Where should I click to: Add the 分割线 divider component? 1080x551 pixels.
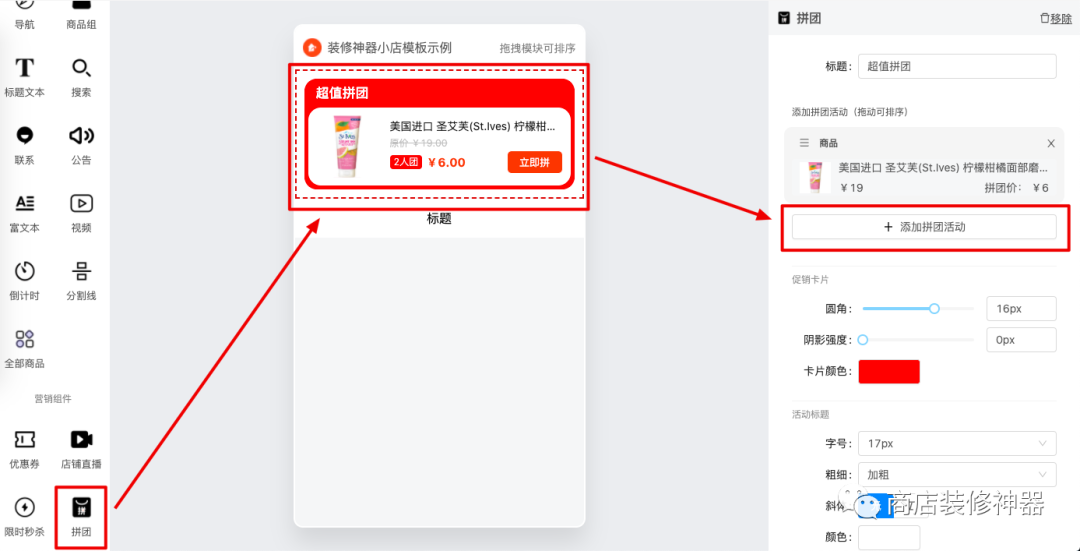pyautogui.click(x=81, y=280)
